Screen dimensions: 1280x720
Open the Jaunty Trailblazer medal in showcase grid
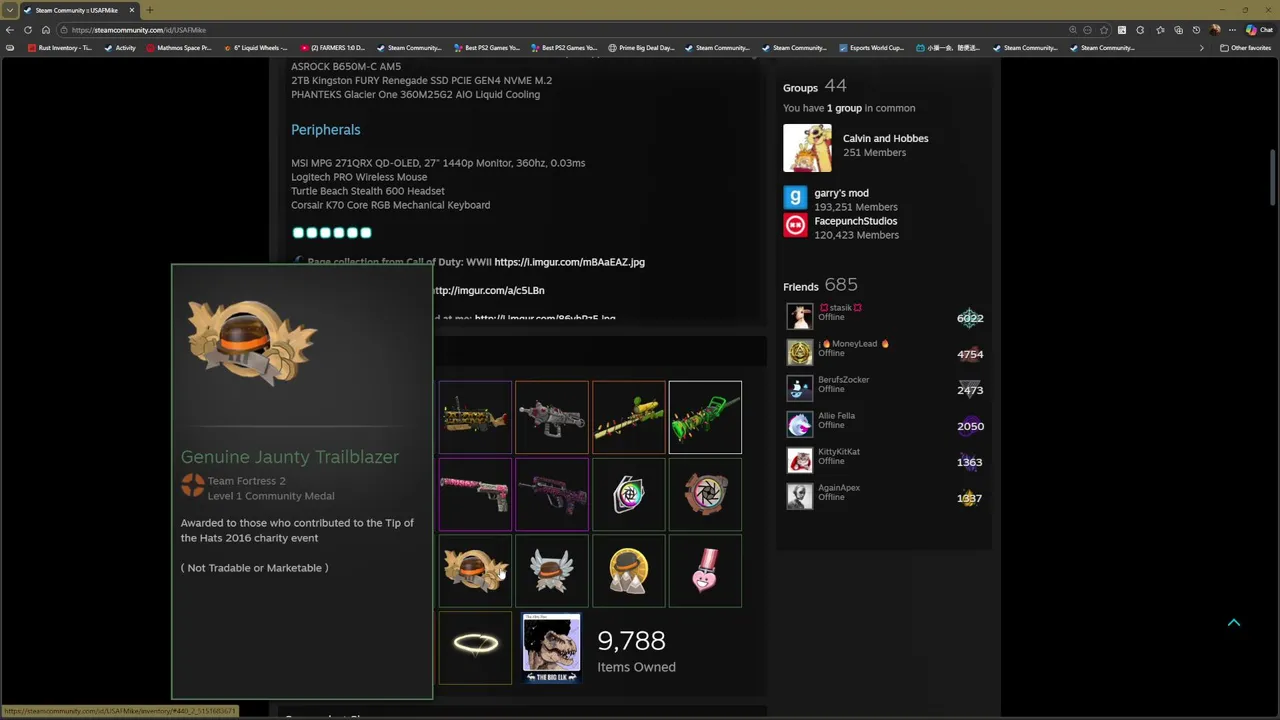click(475, 571)
